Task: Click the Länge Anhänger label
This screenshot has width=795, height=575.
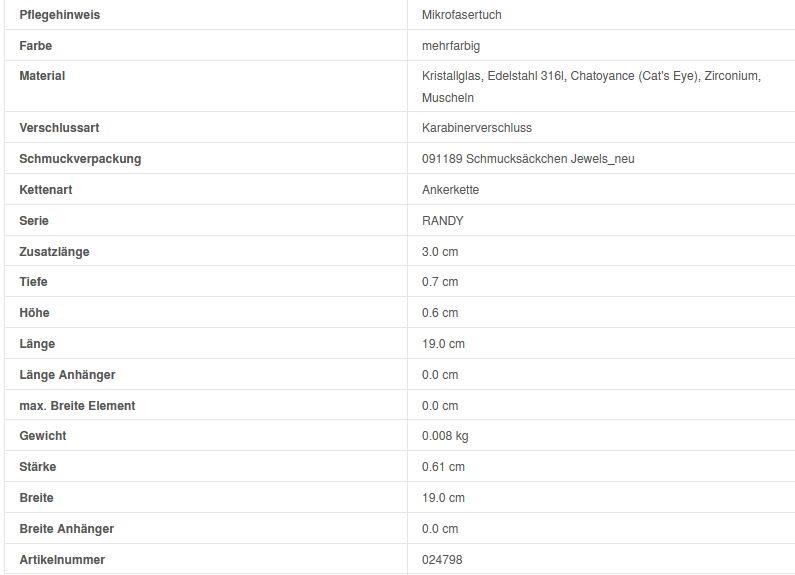Action: 67,375
